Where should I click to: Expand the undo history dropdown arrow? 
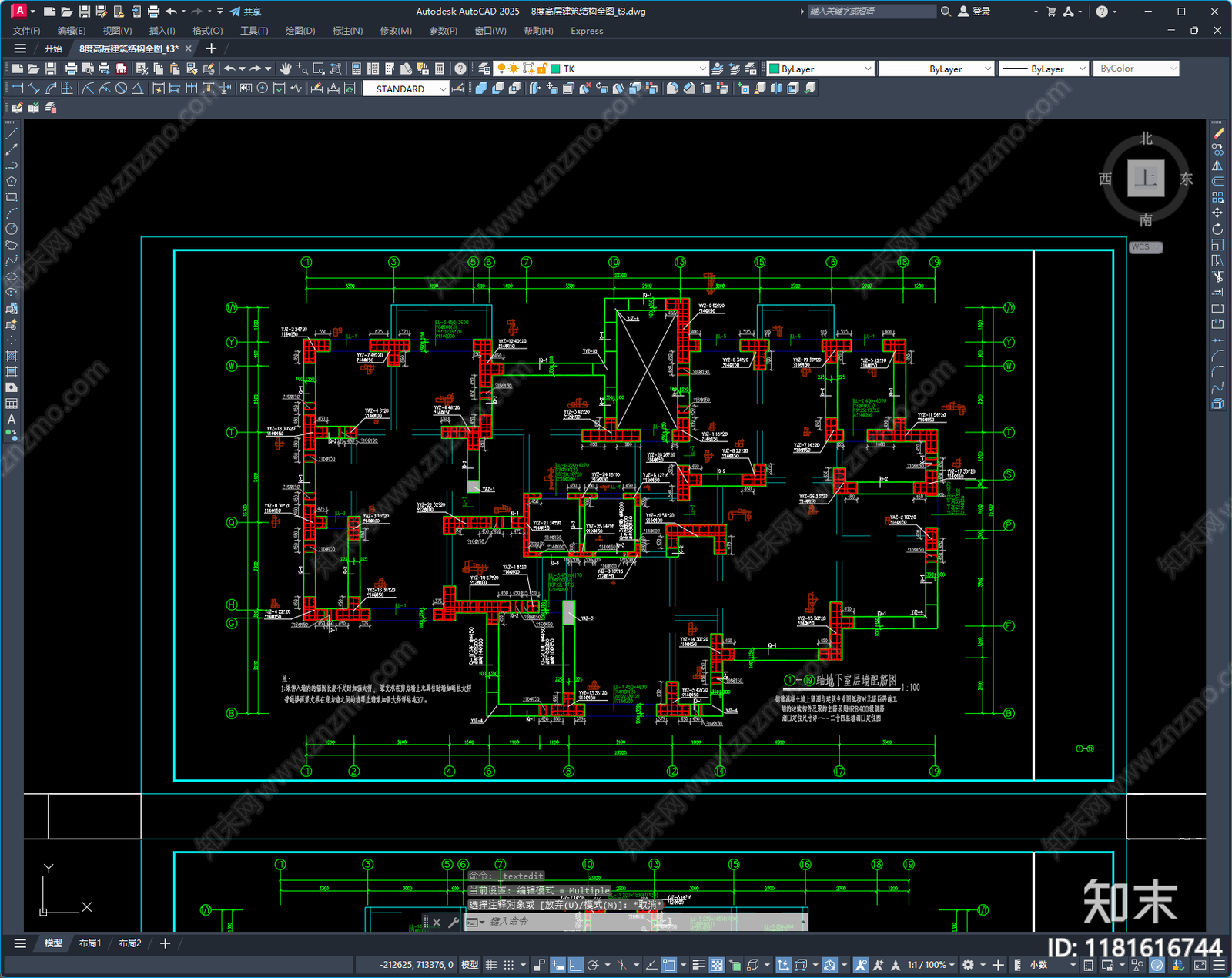click(242, 69)
